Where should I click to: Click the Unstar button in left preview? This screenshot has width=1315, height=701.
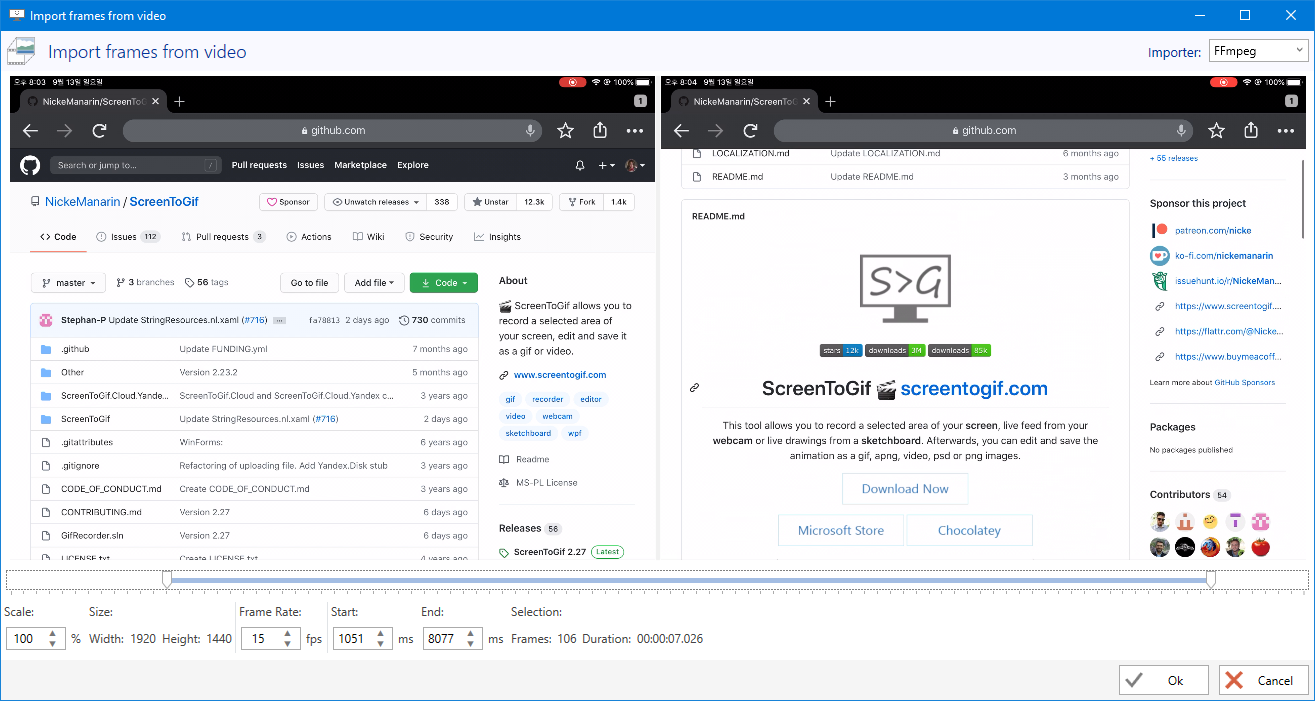coord(490,202)
